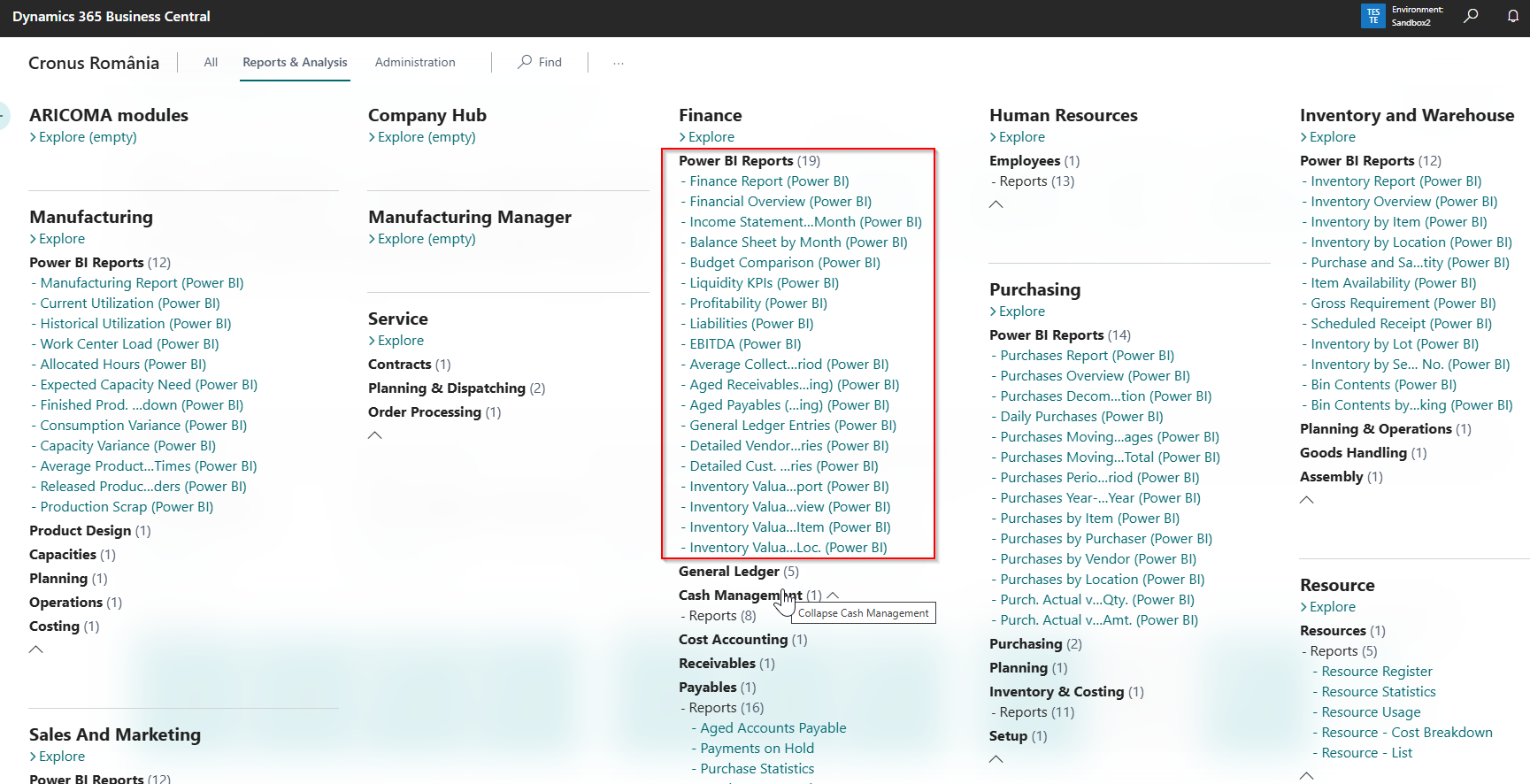1530x784 pixels.
Task: Toggle Reports (13) under Employees
Action: coord(1036,181)
